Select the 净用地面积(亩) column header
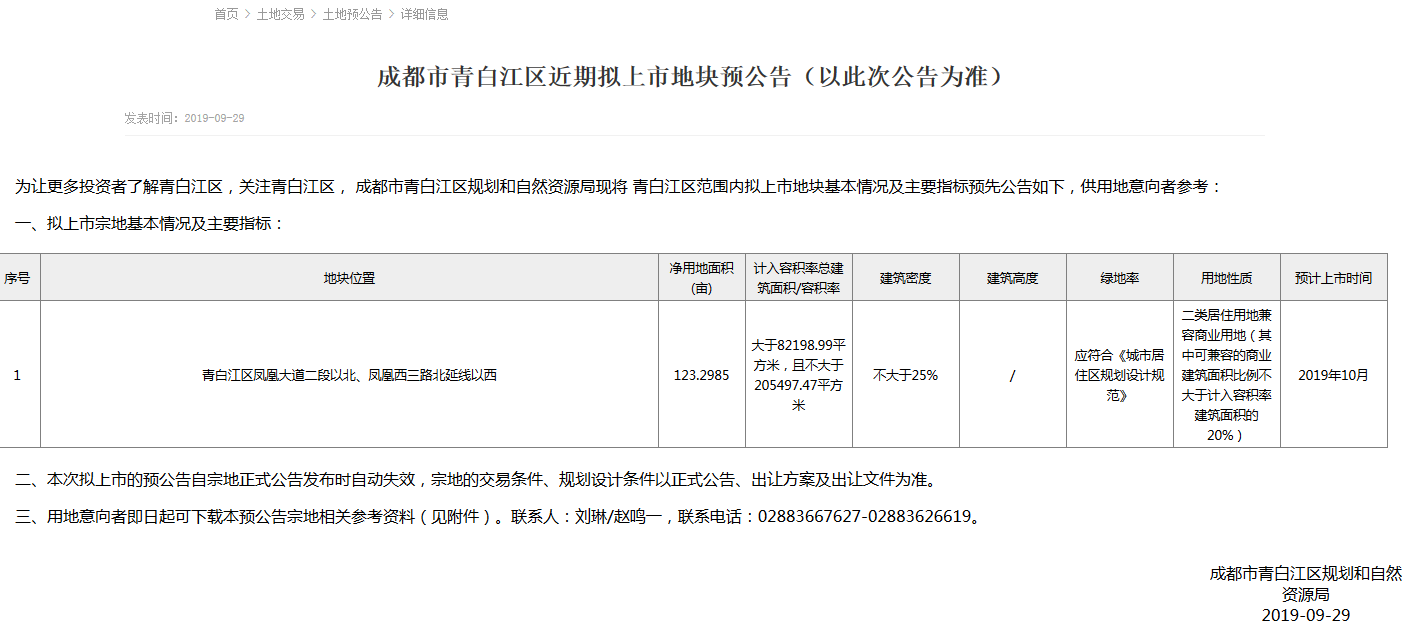Viewport: 1406px width, 629px height. pos(701,278)
